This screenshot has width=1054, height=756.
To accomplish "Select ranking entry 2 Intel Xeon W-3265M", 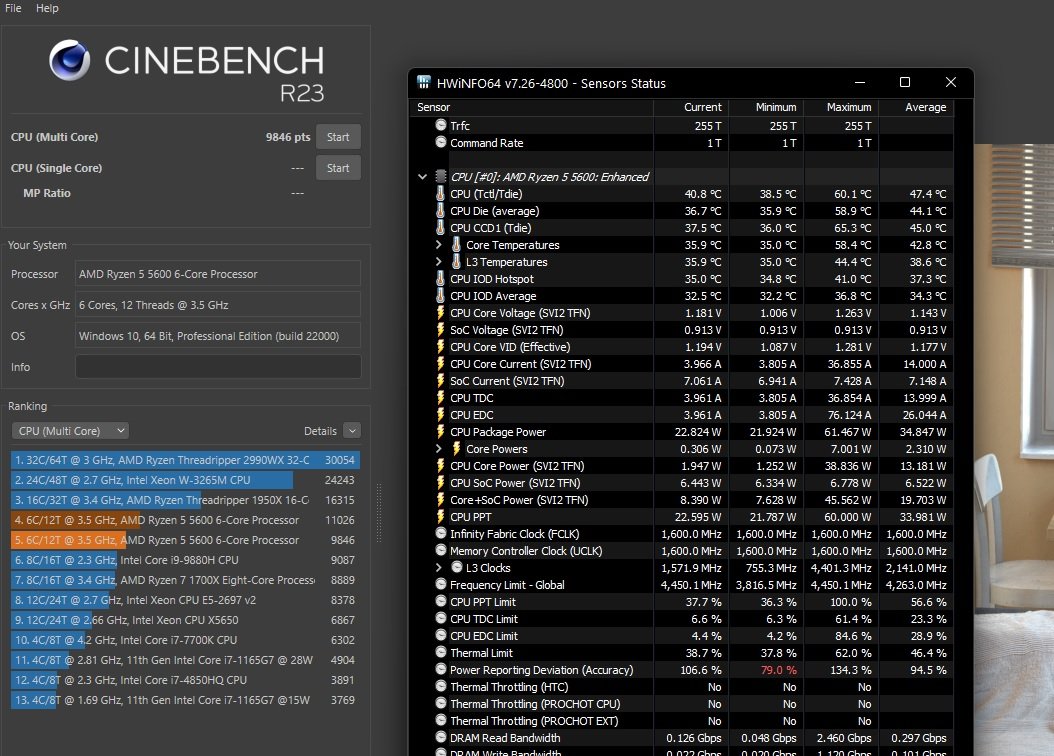I will pos(186,480).
